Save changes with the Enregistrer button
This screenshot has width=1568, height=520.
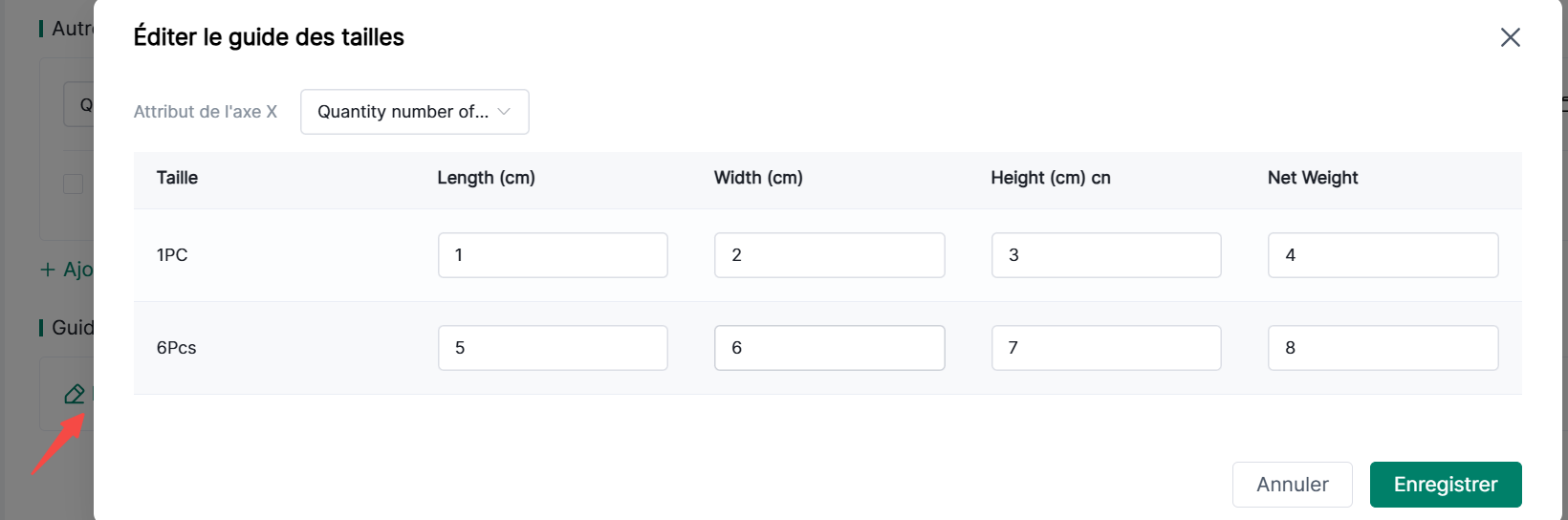(x=1445, y=485)
